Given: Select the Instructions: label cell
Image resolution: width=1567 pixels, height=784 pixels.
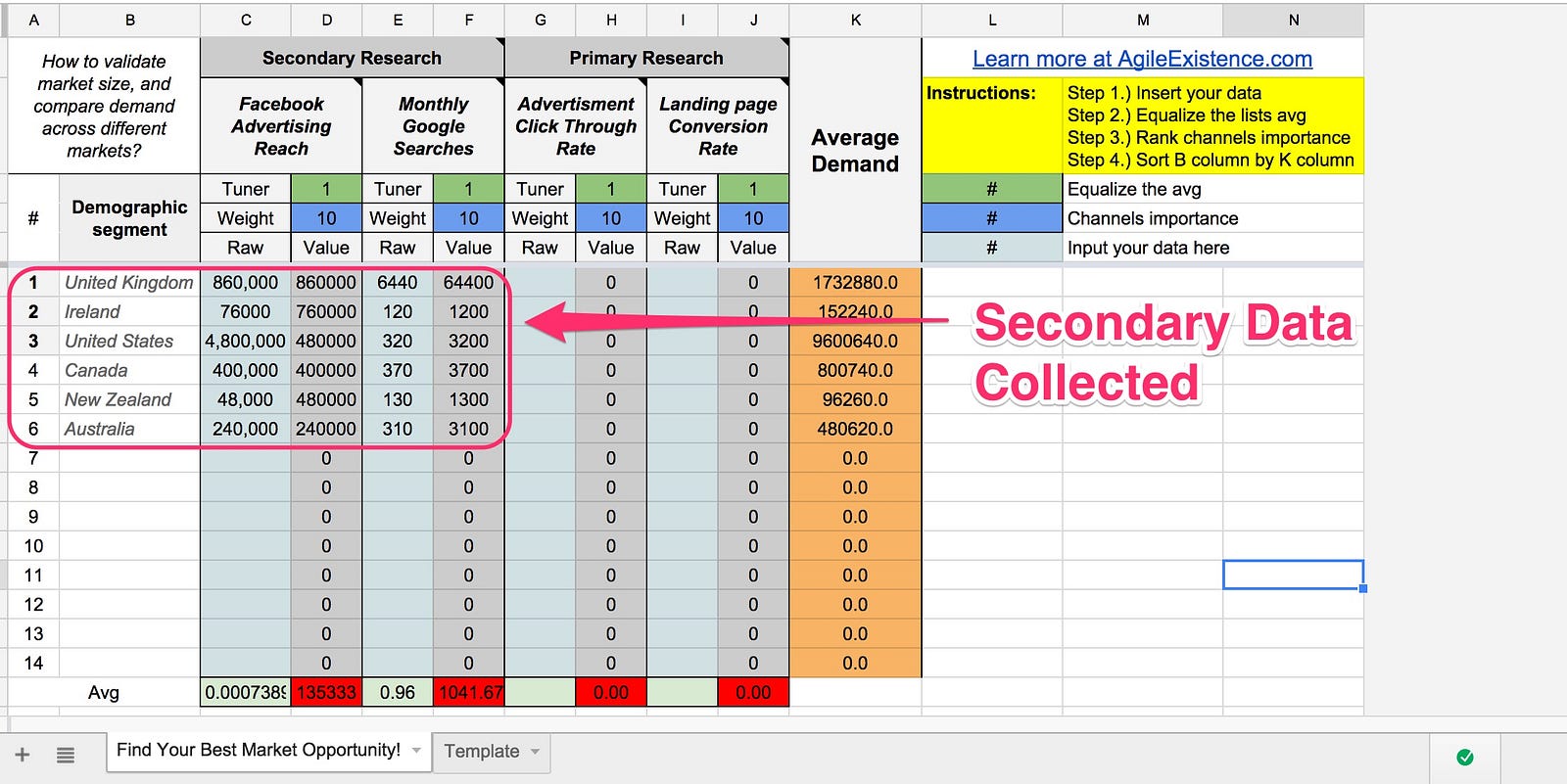Looking at the screenshot, I should [x=992, y=126].
